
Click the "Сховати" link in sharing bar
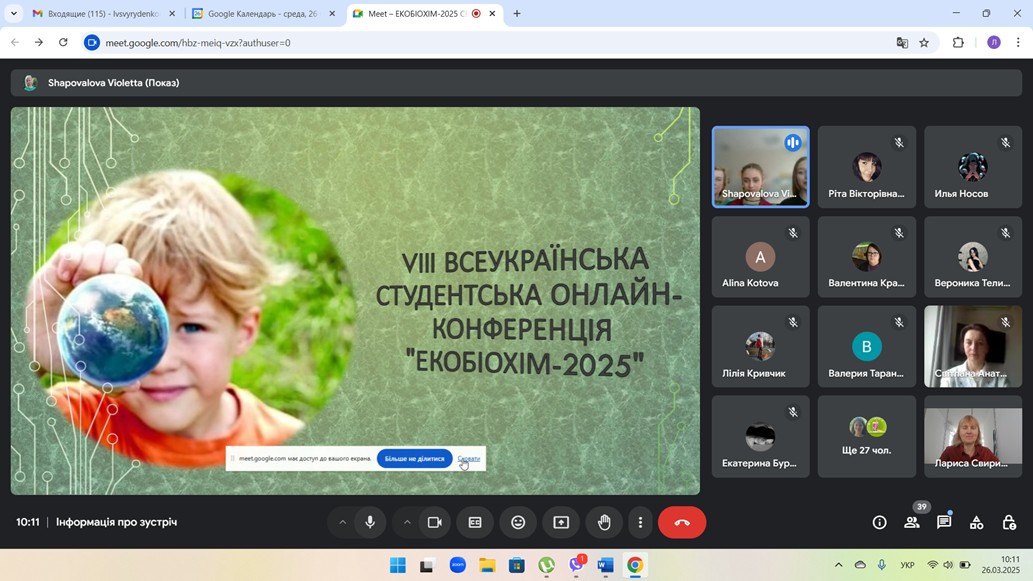pyautogui.click(x=468, y=459)
